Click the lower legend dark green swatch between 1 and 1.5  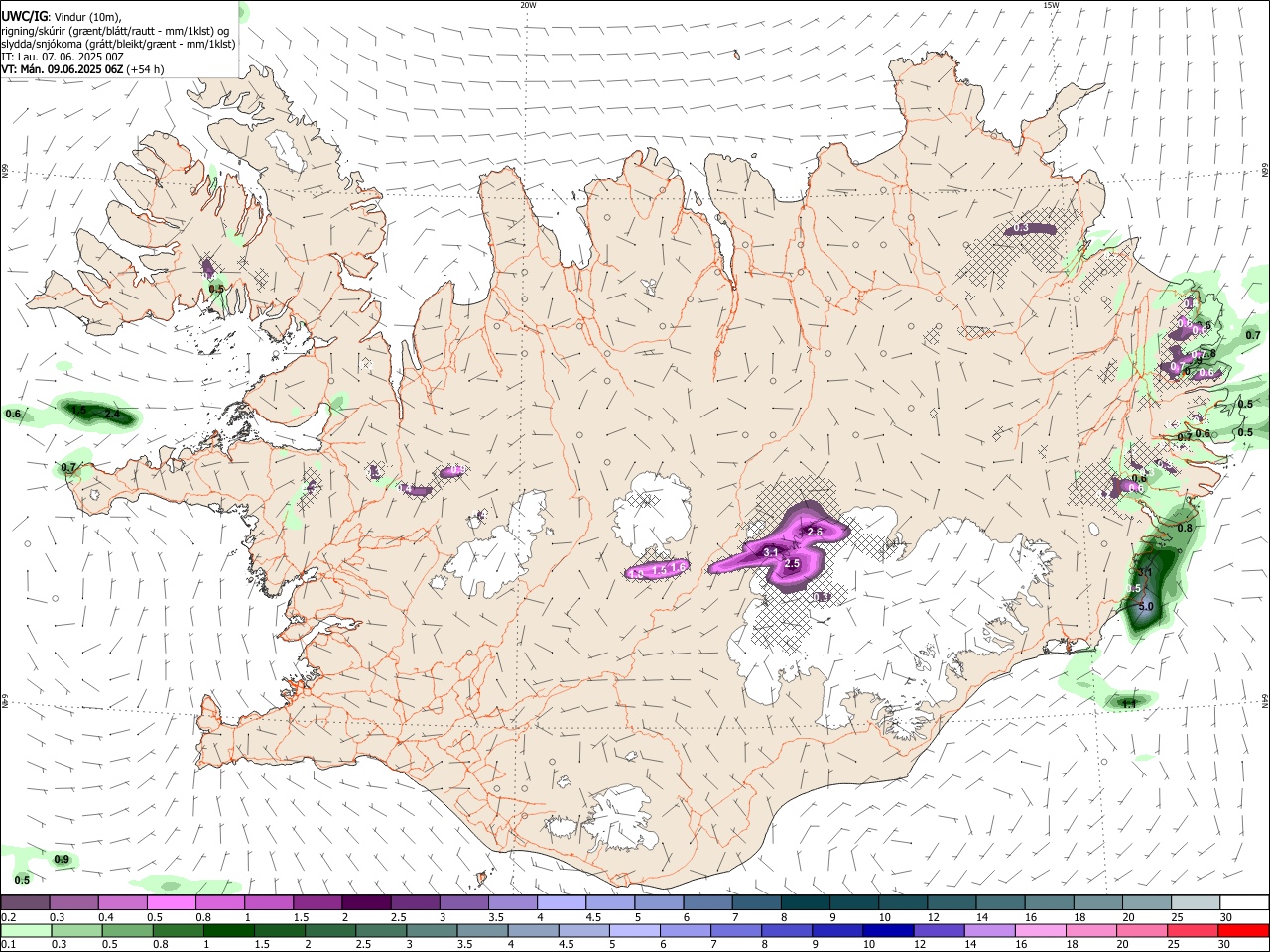point(228,930)
